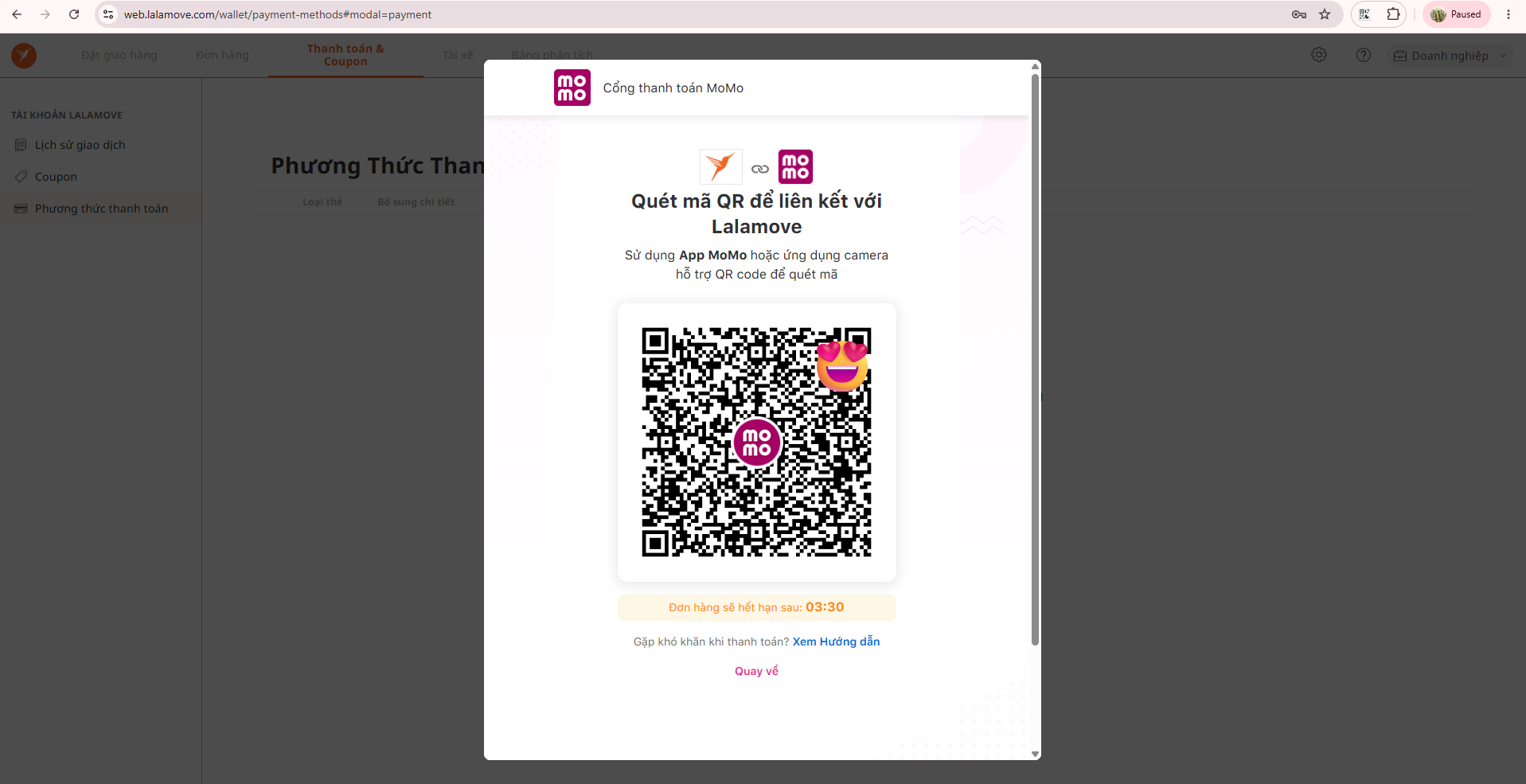
Task: Switch to the Tài xế tab
Action: coord(458,55)
